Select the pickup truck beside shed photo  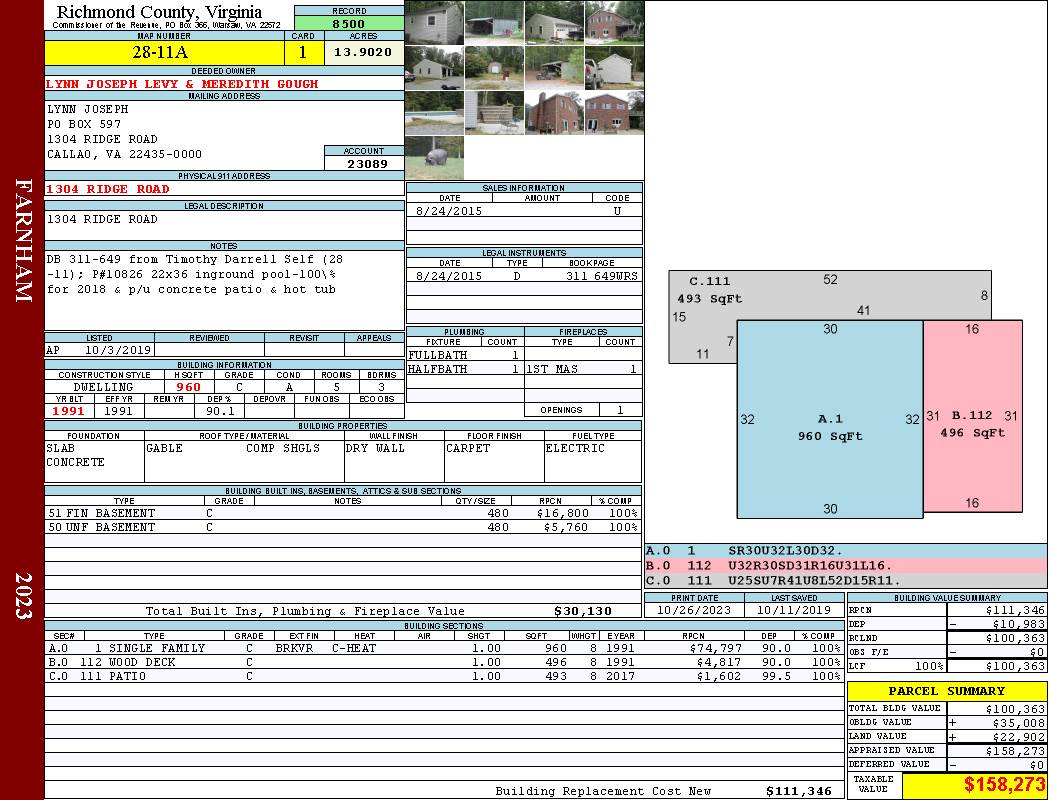point(614,67)
